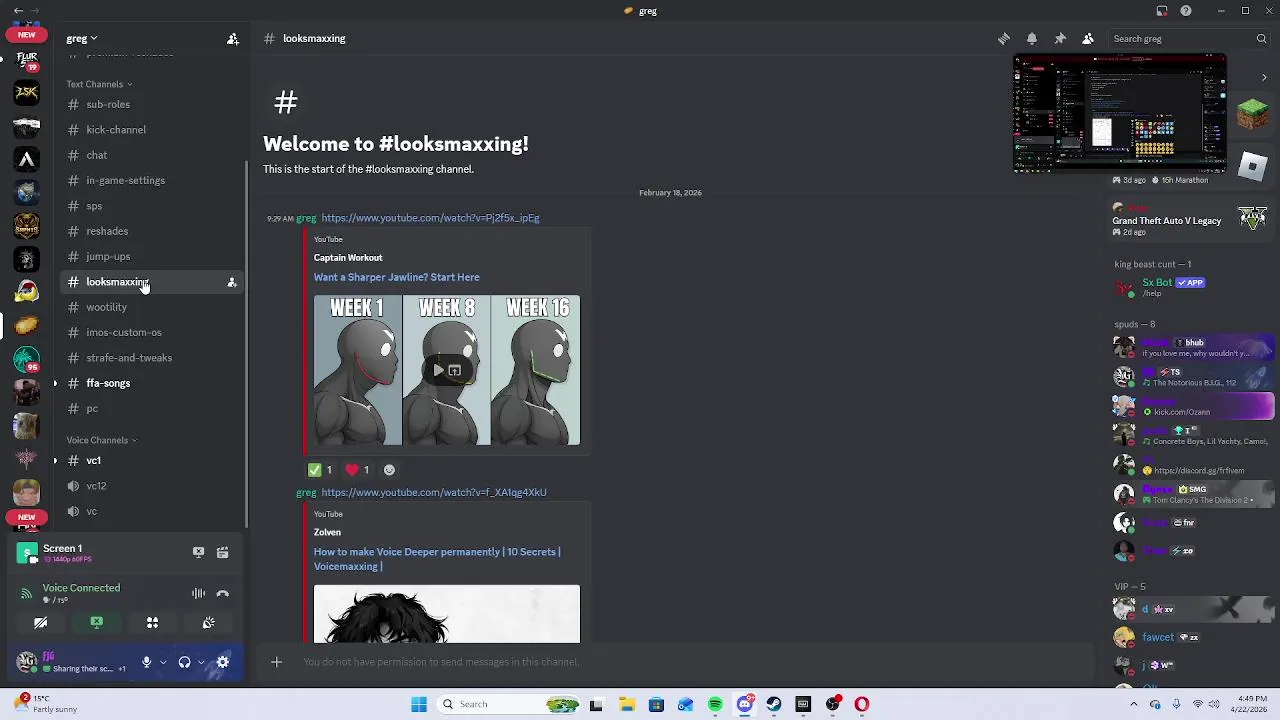Mute the microphone
The width and height of the screenshot is (1280, 720).
(x=146, y=662)
